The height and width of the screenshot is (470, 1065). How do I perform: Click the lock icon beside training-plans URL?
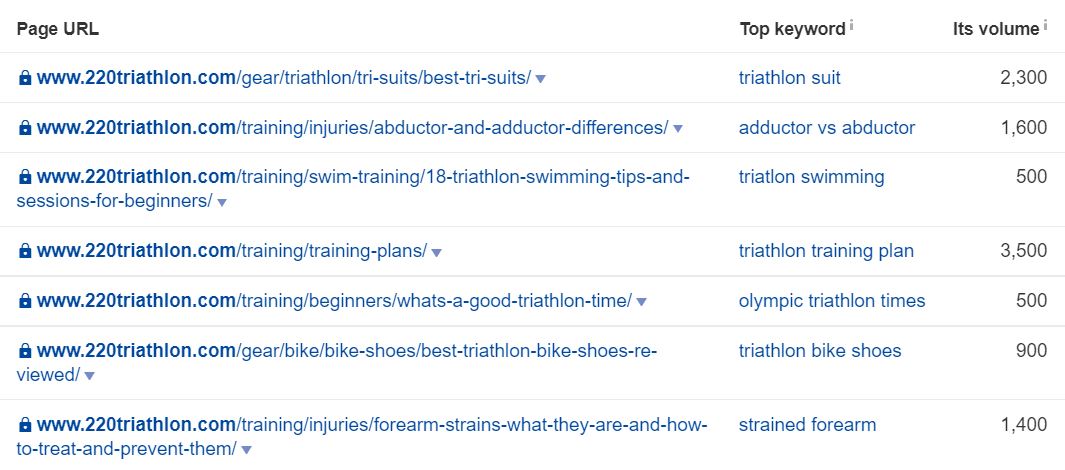click(x=25, y=251)
